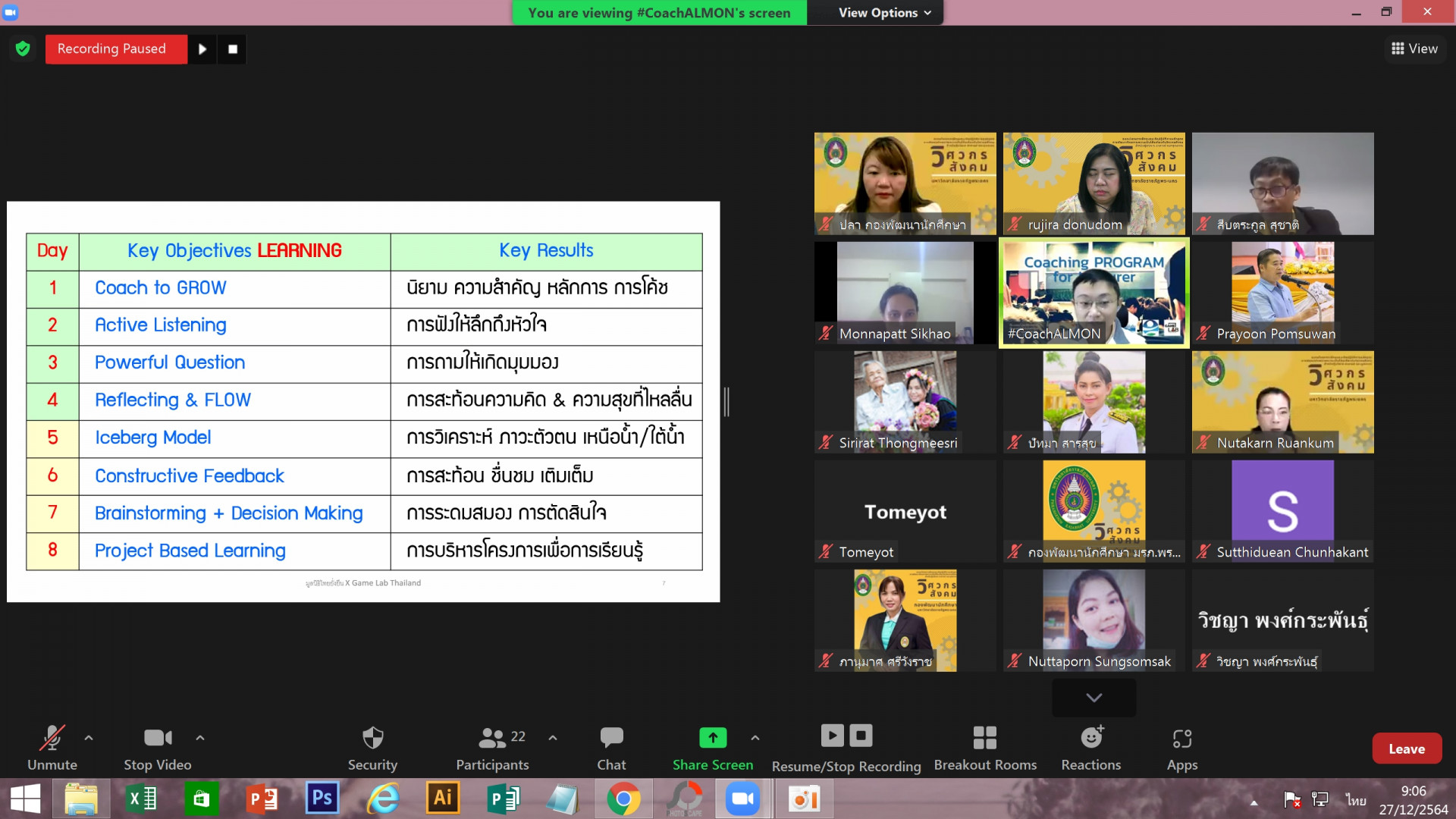Open the View Options dropdown
The height and width of the screenshot is (819, 1456).
coord(884,13)
